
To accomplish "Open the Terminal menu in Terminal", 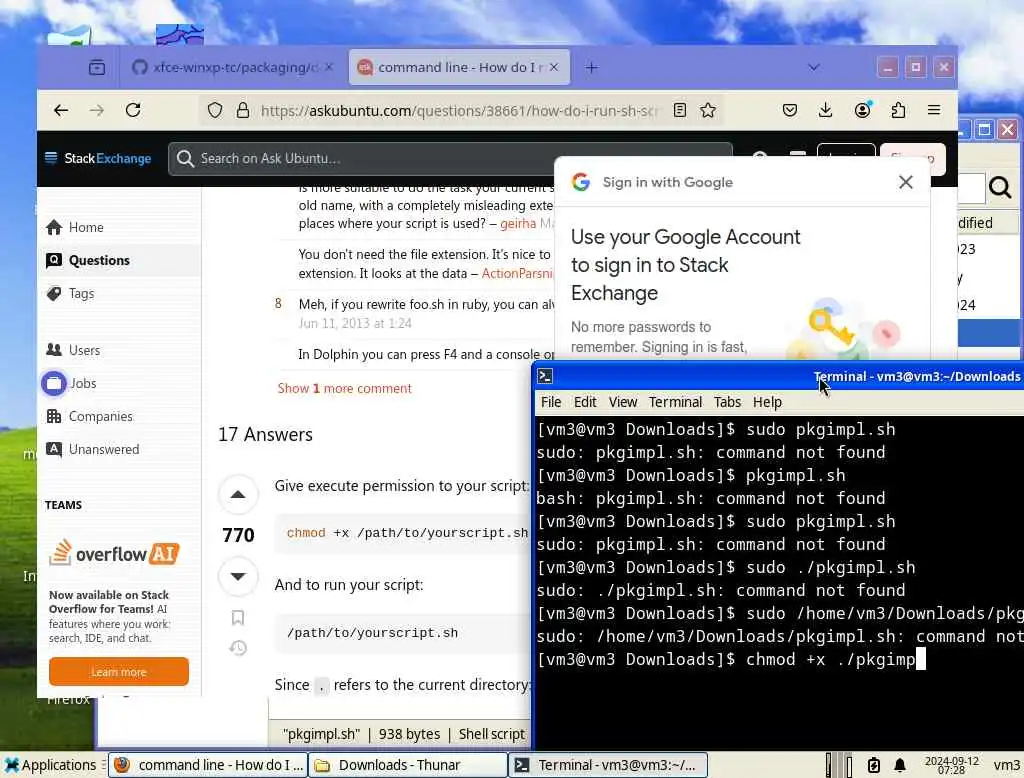I will click(x=675, y=402).
